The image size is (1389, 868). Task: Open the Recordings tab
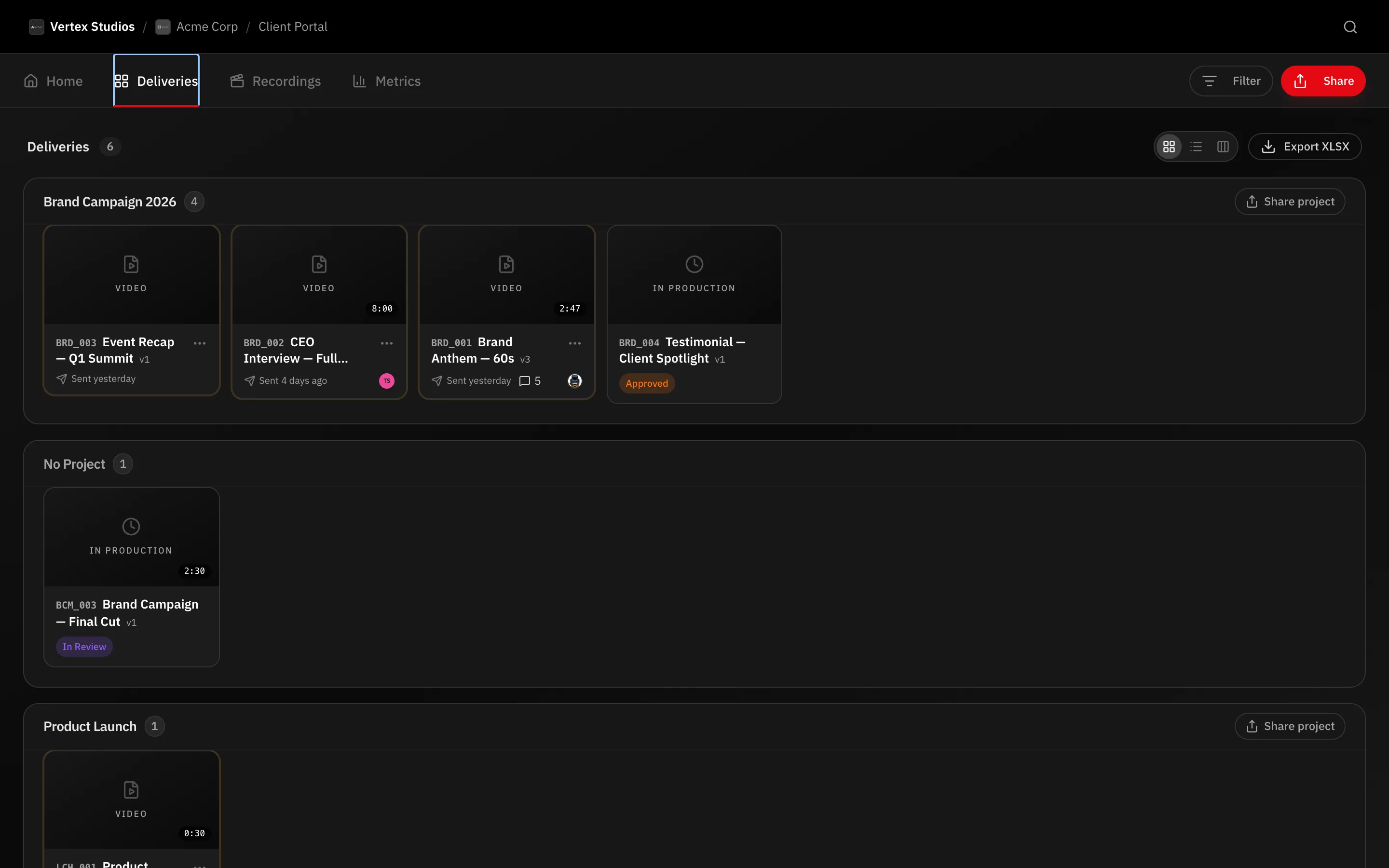[x=275, y=81]
